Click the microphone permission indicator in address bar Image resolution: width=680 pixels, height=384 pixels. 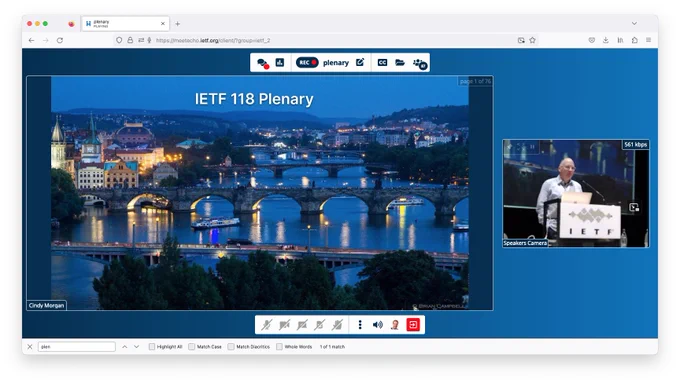click(x=149, y=40)
